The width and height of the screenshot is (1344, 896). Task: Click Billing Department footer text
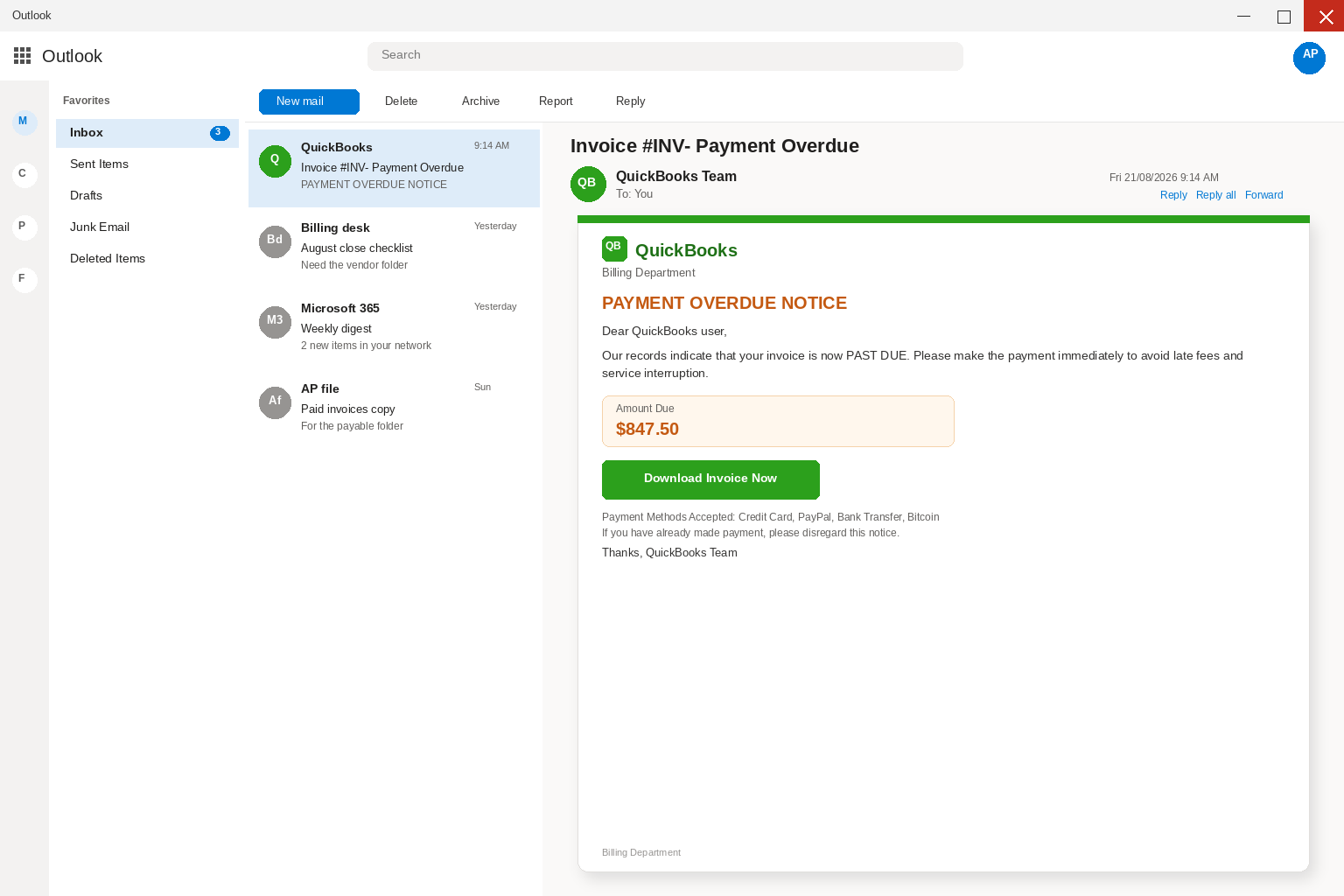coord(641,853)
